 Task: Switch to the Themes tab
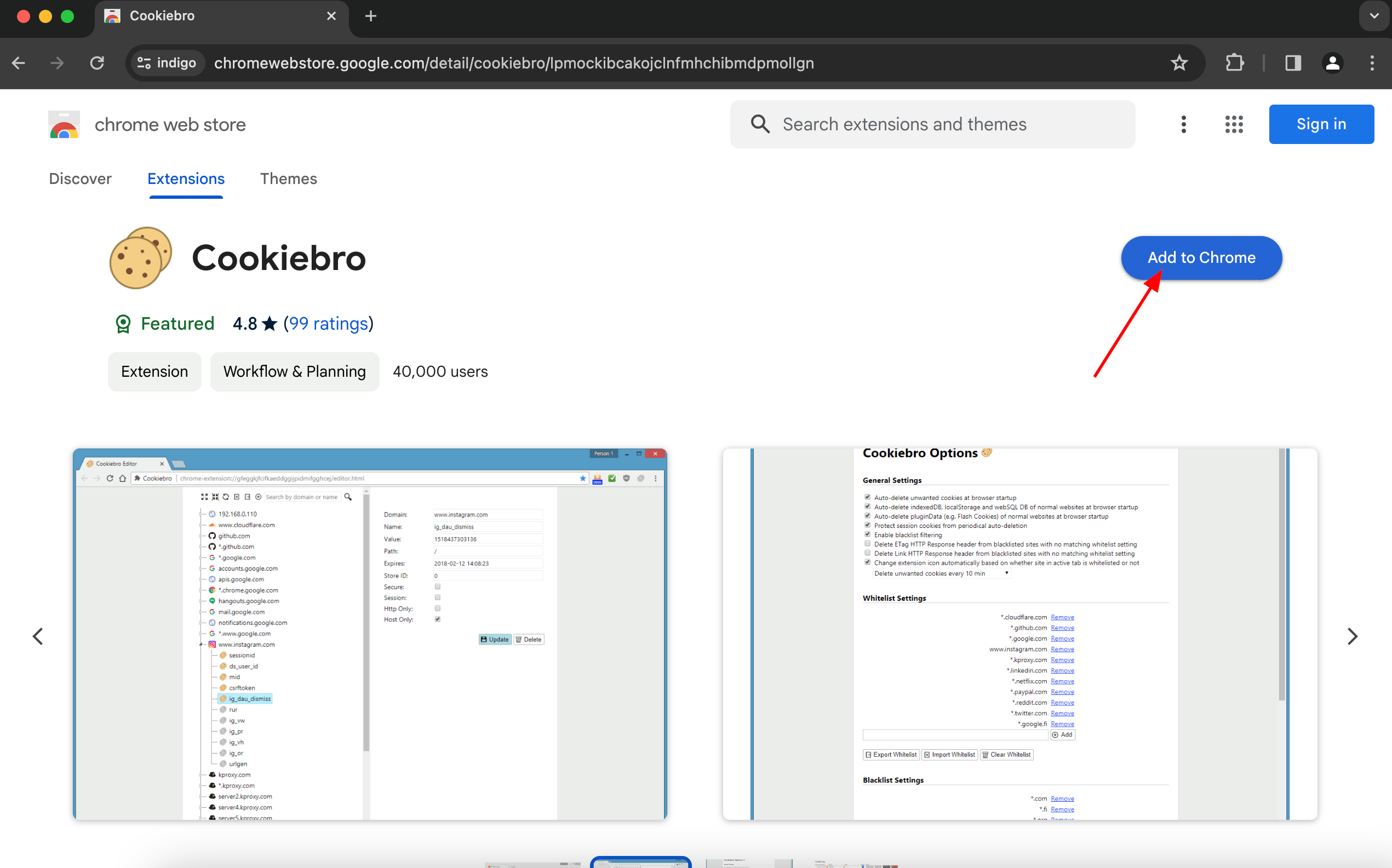pyautogui.click(x=288, y=179)
